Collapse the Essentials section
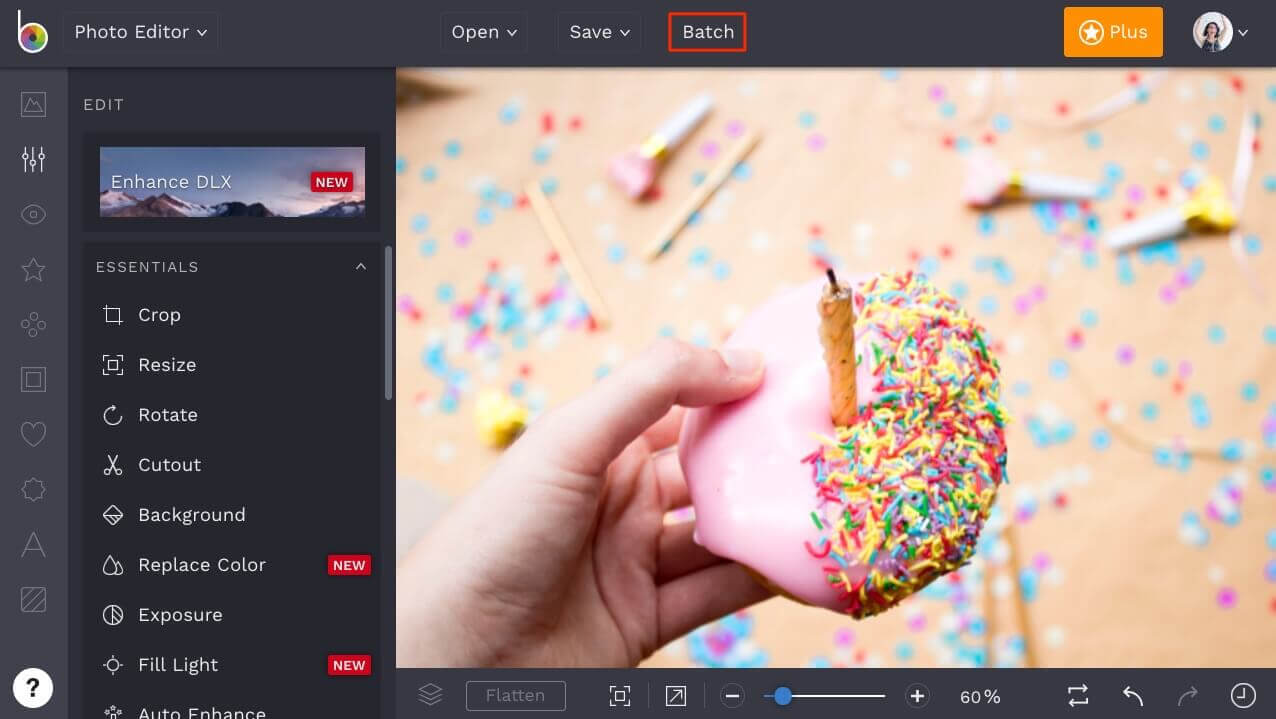 [x=361, y=267]
